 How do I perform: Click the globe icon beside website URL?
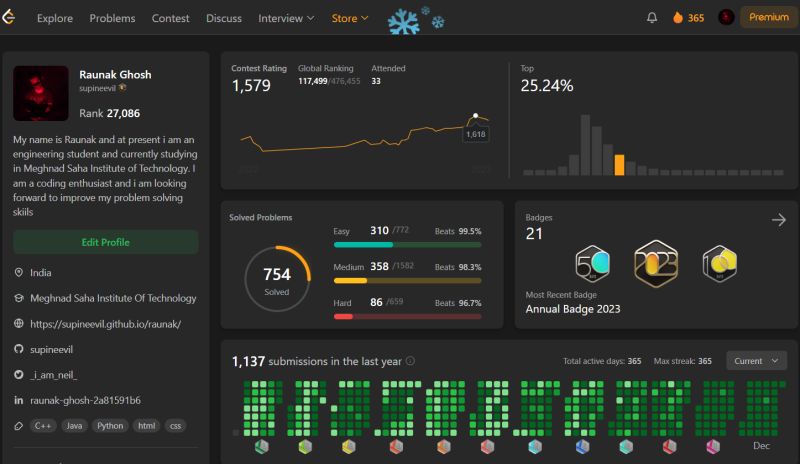tap(19, 324)
